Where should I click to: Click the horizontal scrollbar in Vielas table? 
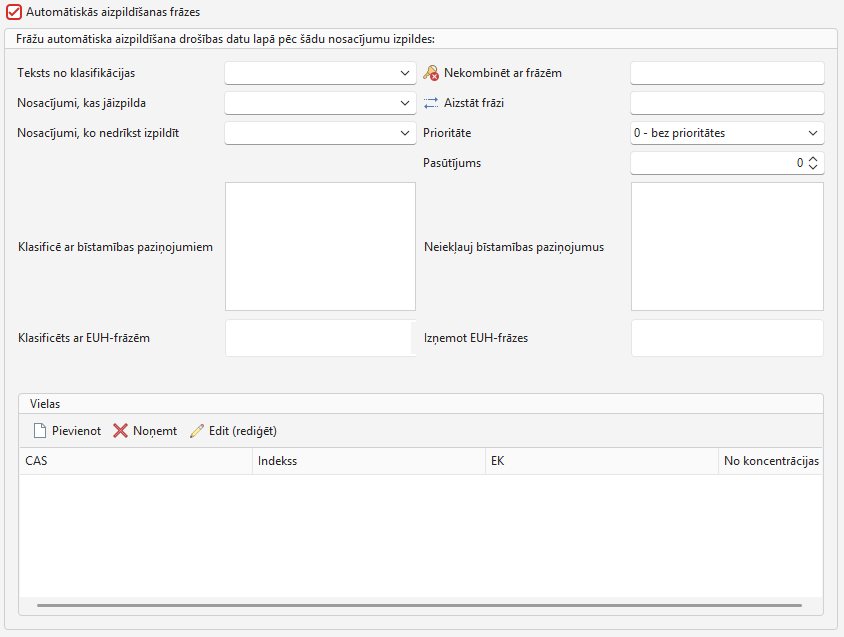point(419,605)
